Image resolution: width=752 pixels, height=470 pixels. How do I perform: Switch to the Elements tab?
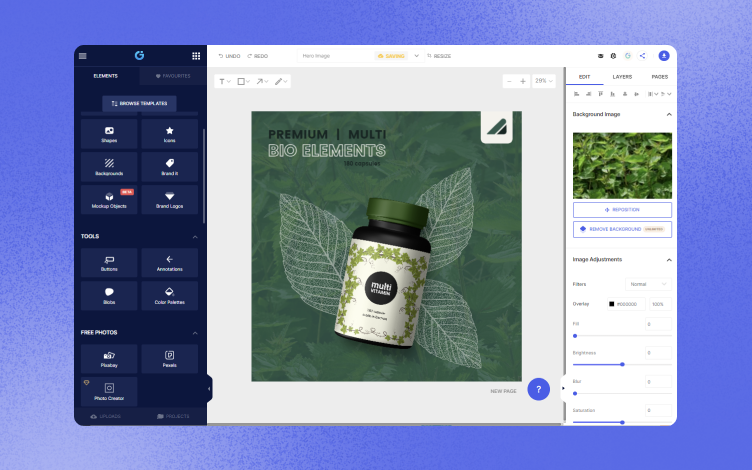[x=106, y=76]
